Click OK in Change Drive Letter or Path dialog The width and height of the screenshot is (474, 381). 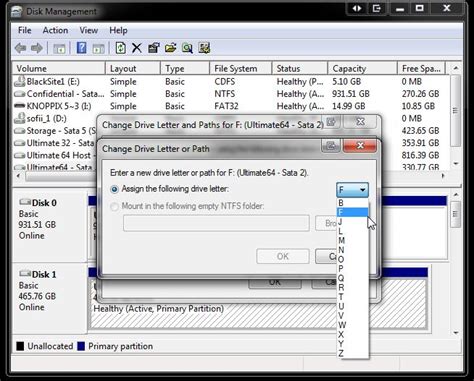pyautogui.click(x=283, y=256)
